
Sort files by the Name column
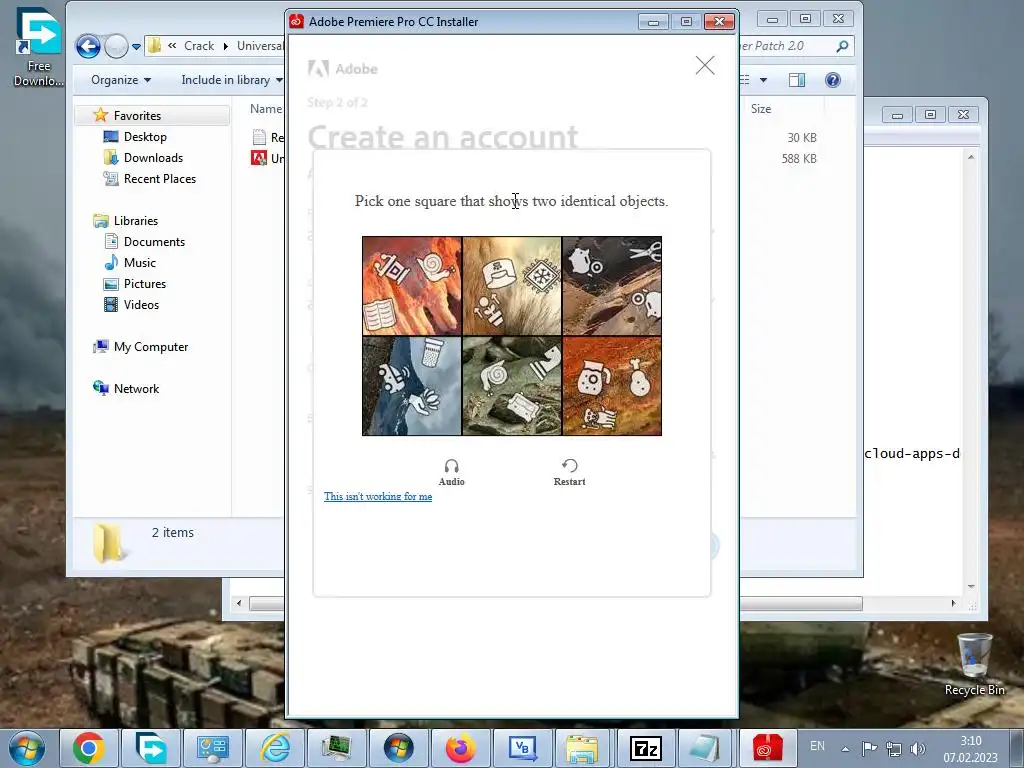pyautogui.click(x=265, y=109)
